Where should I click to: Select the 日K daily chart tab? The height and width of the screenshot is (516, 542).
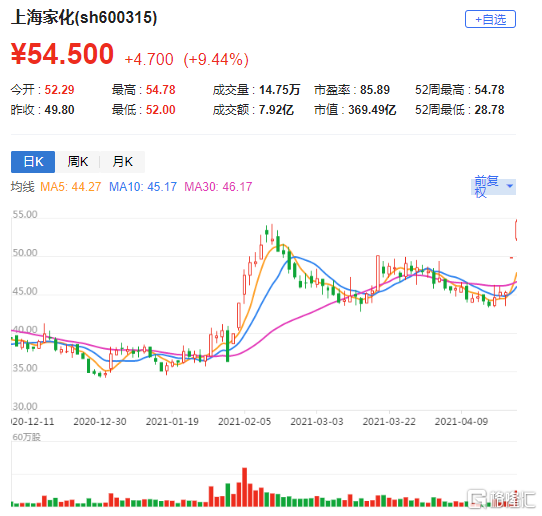[x=33, y=161]
